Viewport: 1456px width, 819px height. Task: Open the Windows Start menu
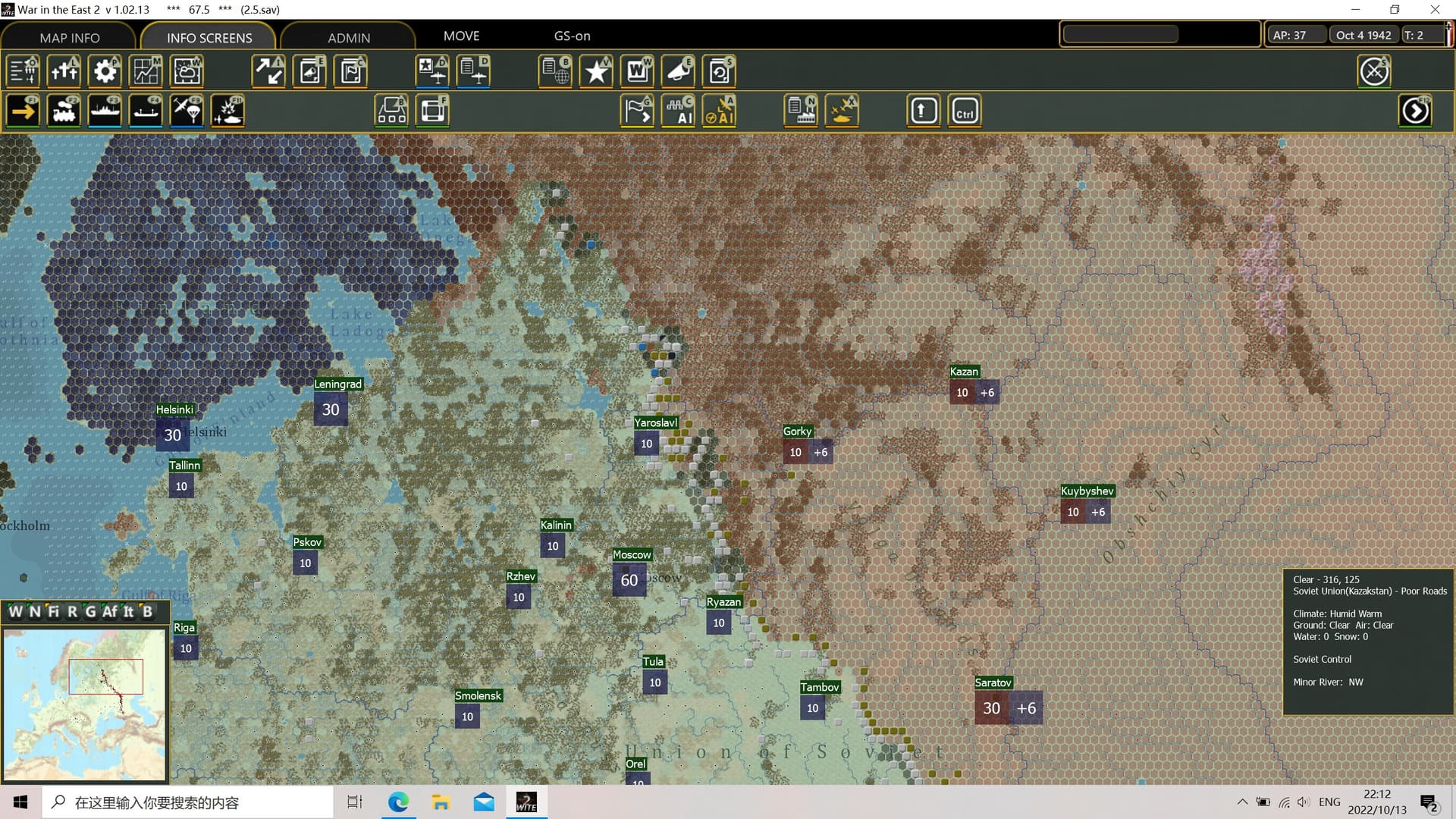tap(20, 802)
